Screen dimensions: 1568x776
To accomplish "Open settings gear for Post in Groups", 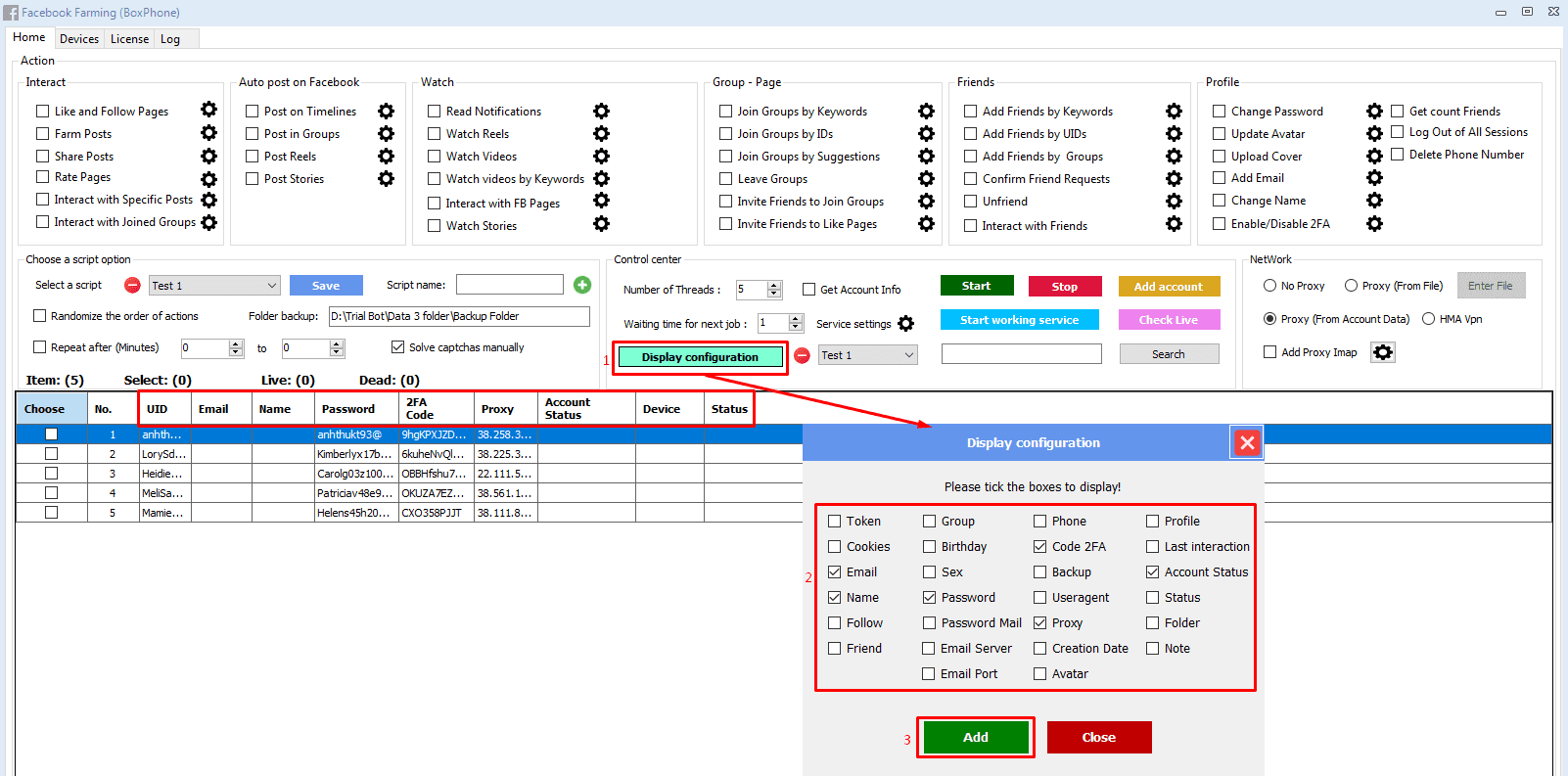I will point(387,134).
